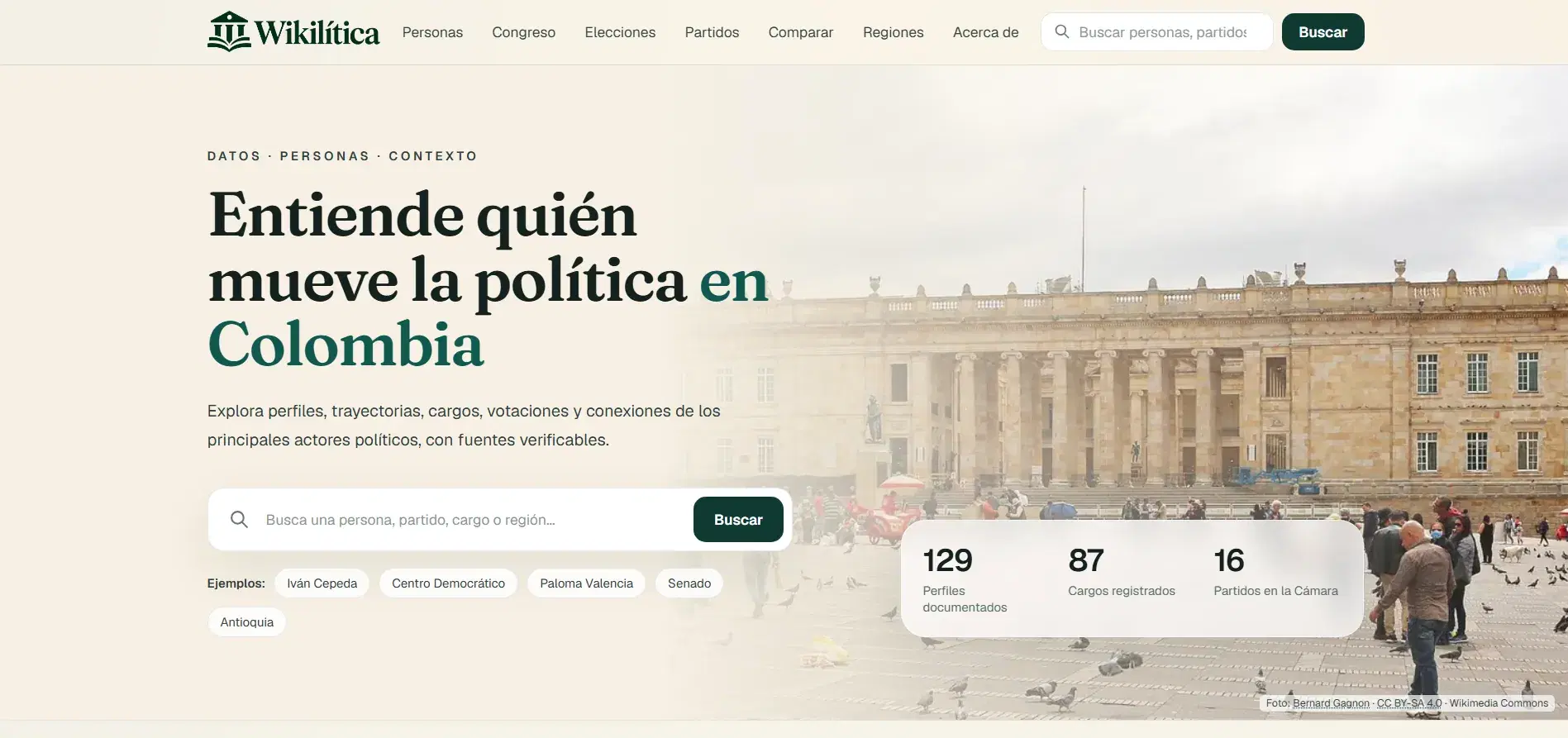The image size is (1568, 738).
Task: Go to the Congreso section
Action: tap(524, 32)
